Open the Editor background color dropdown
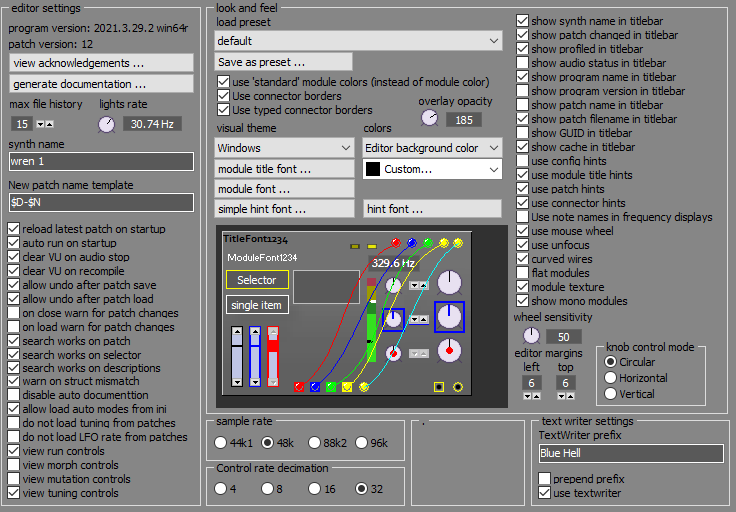This screenshot has width=736, height=512. tap(432, 148)
